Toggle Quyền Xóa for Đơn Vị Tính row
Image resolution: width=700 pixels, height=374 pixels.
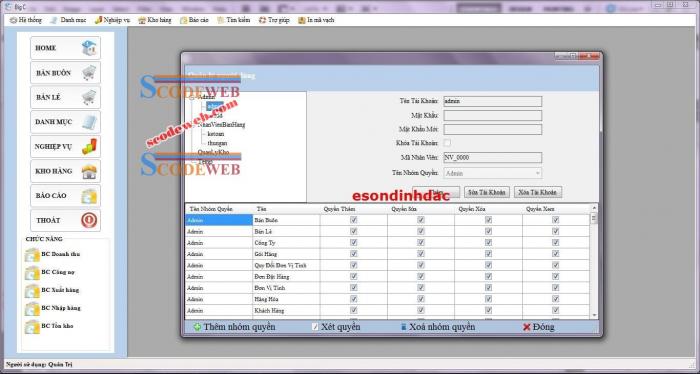tap(488, 288)
